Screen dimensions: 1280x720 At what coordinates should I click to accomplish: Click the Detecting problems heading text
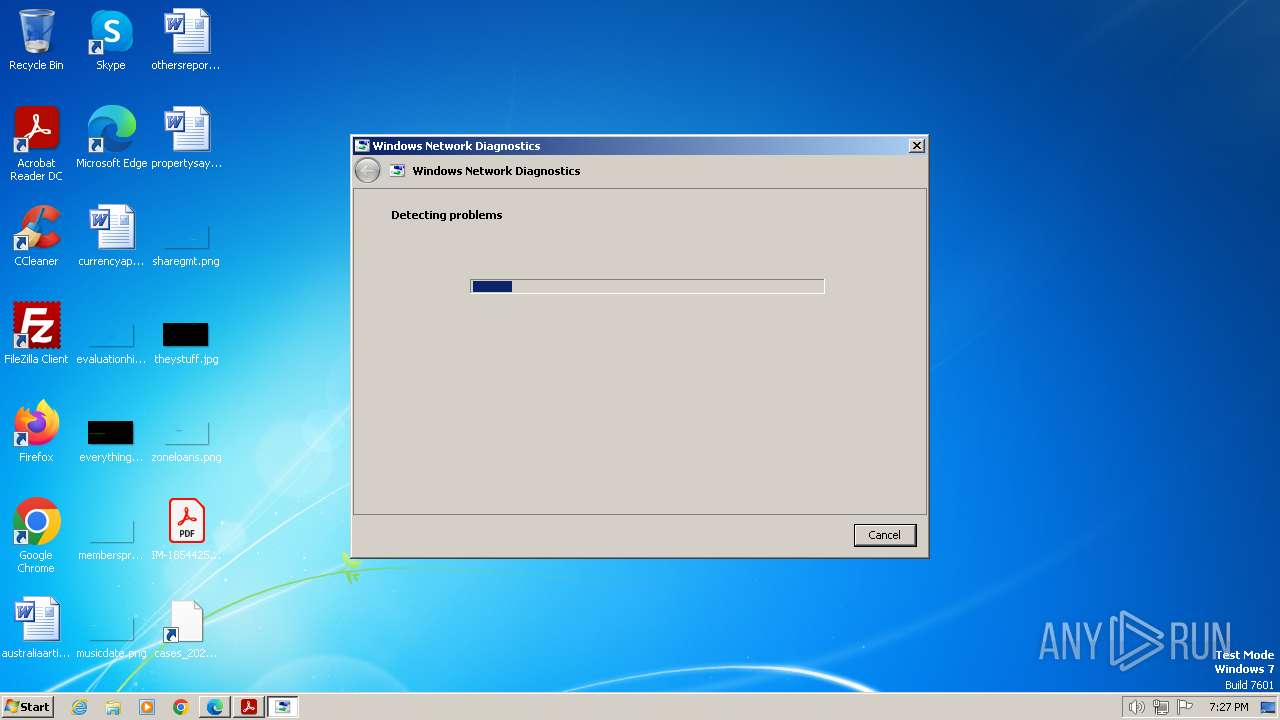(446, 215)
